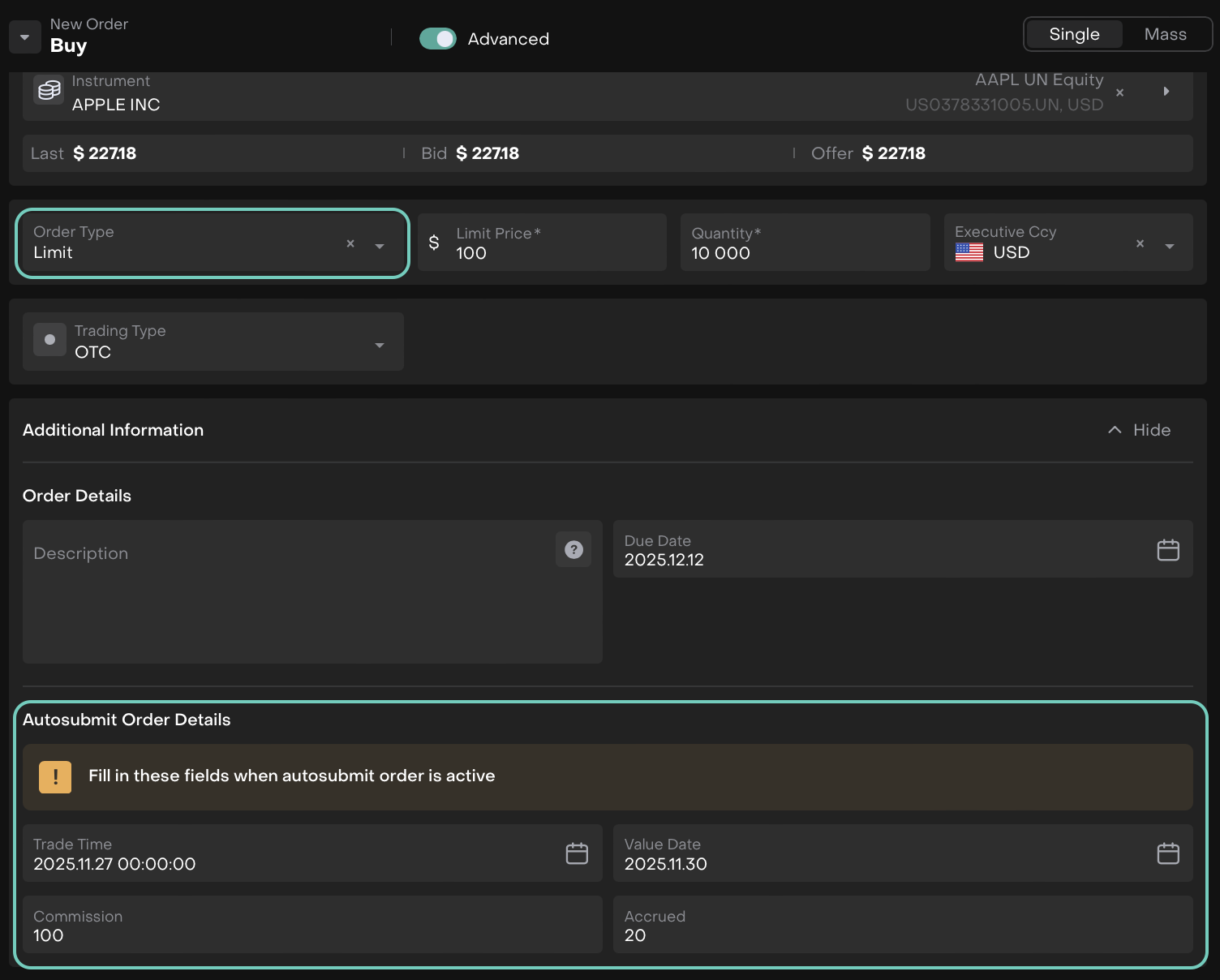
Task: Expand the Order Type dropdown
Action: click(380, 246)
